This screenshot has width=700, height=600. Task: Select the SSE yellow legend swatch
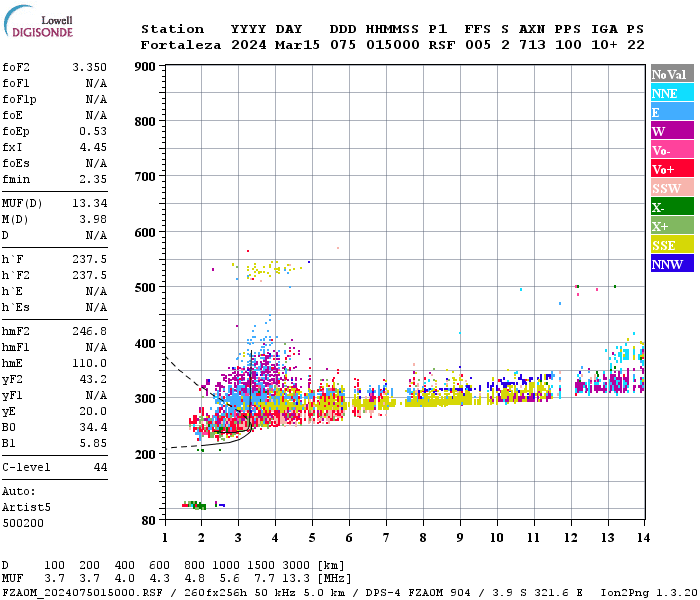[672, 245]
